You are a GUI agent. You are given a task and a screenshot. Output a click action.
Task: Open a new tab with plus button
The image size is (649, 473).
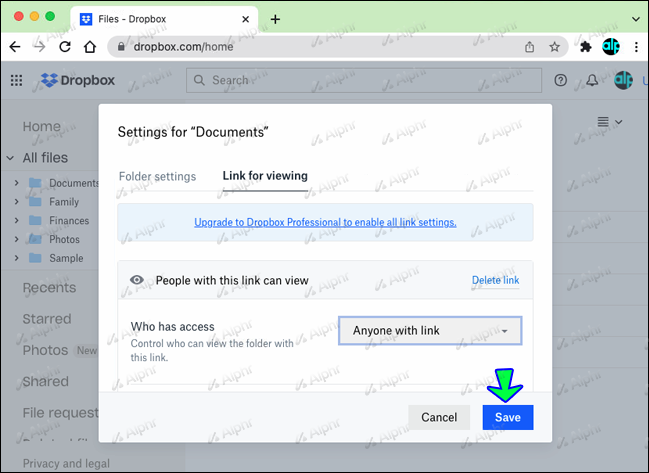point(275,19)
